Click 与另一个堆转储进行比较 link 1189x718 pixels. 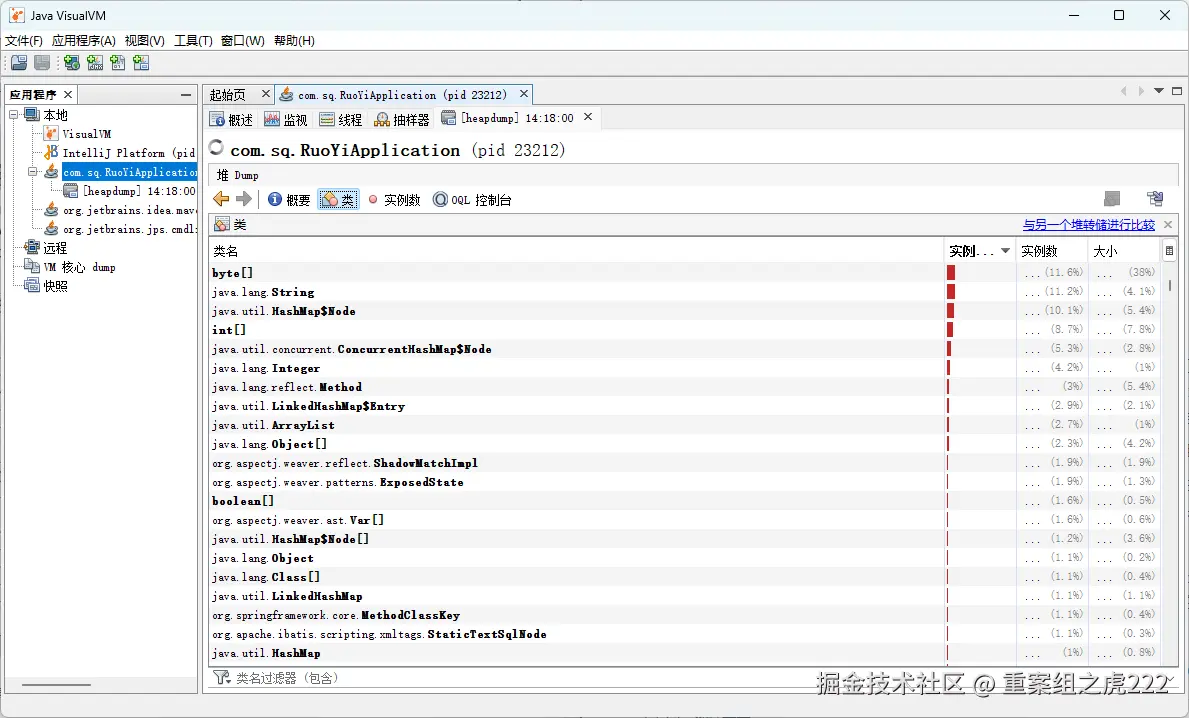(x=1088, y=224)
